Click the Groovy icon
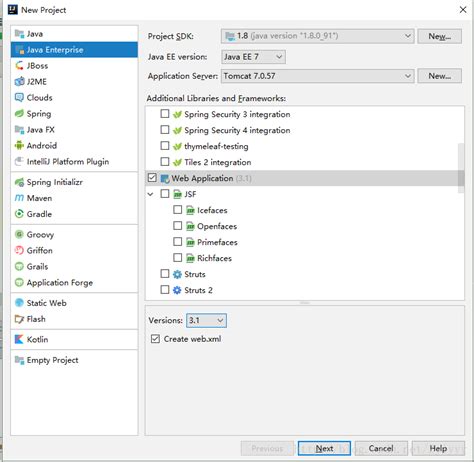 tap(19, 234)
